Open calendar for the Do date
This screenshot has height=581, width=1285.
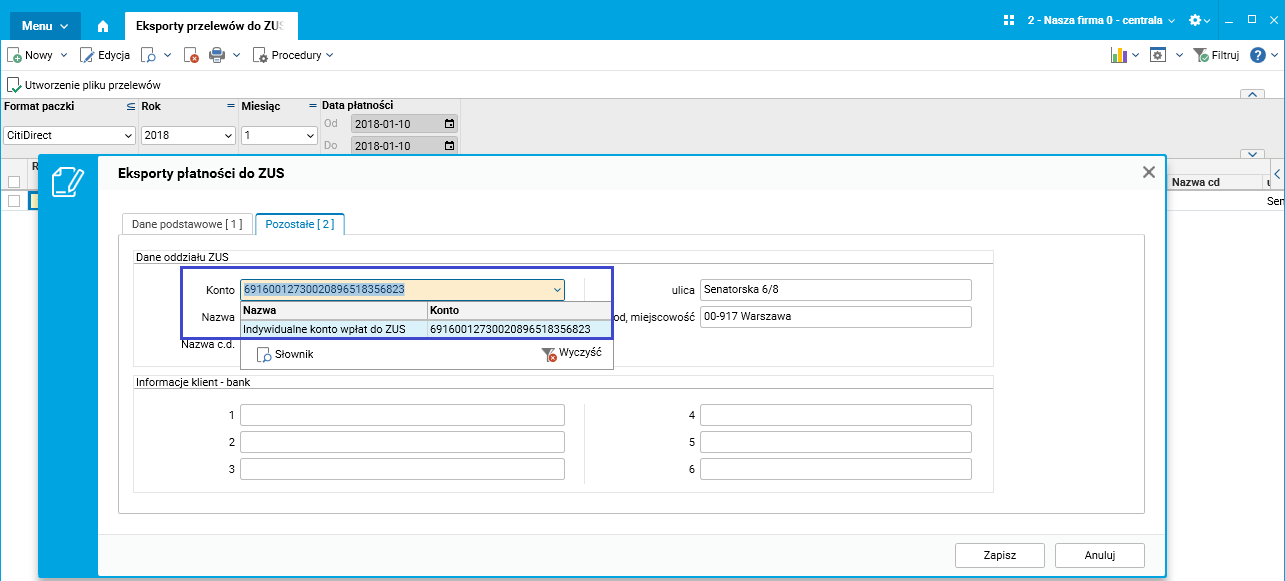[x=449, y=146]
